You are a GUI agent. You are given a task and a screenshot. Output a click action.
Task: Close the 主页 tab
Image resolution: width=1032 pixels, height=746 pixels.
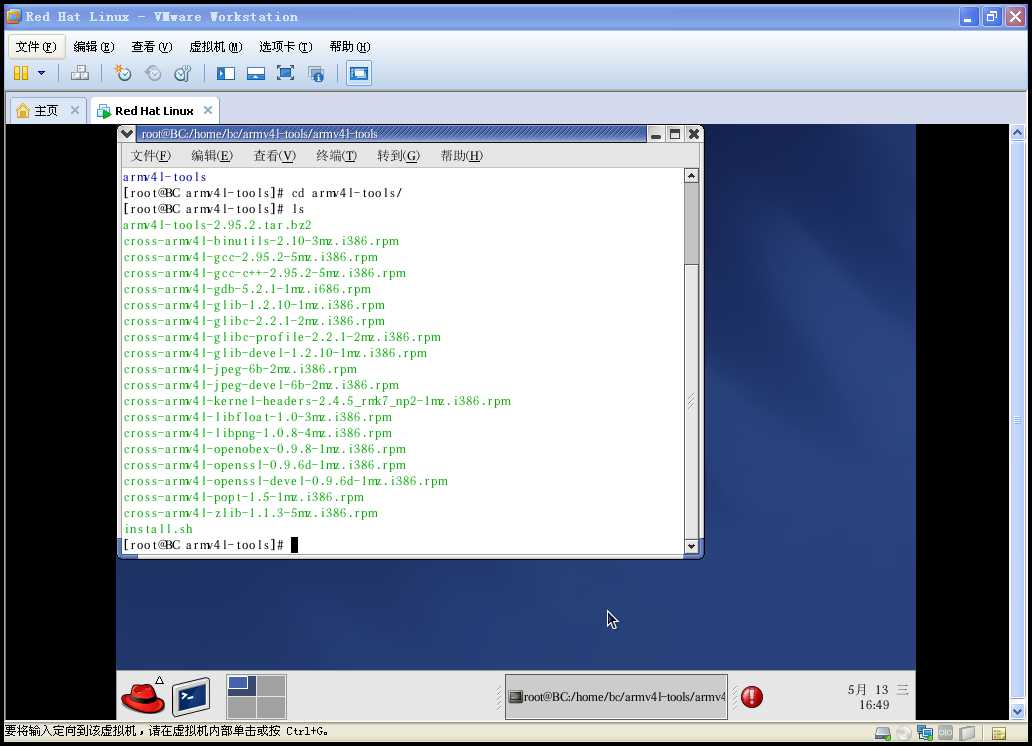coord(74,110)
